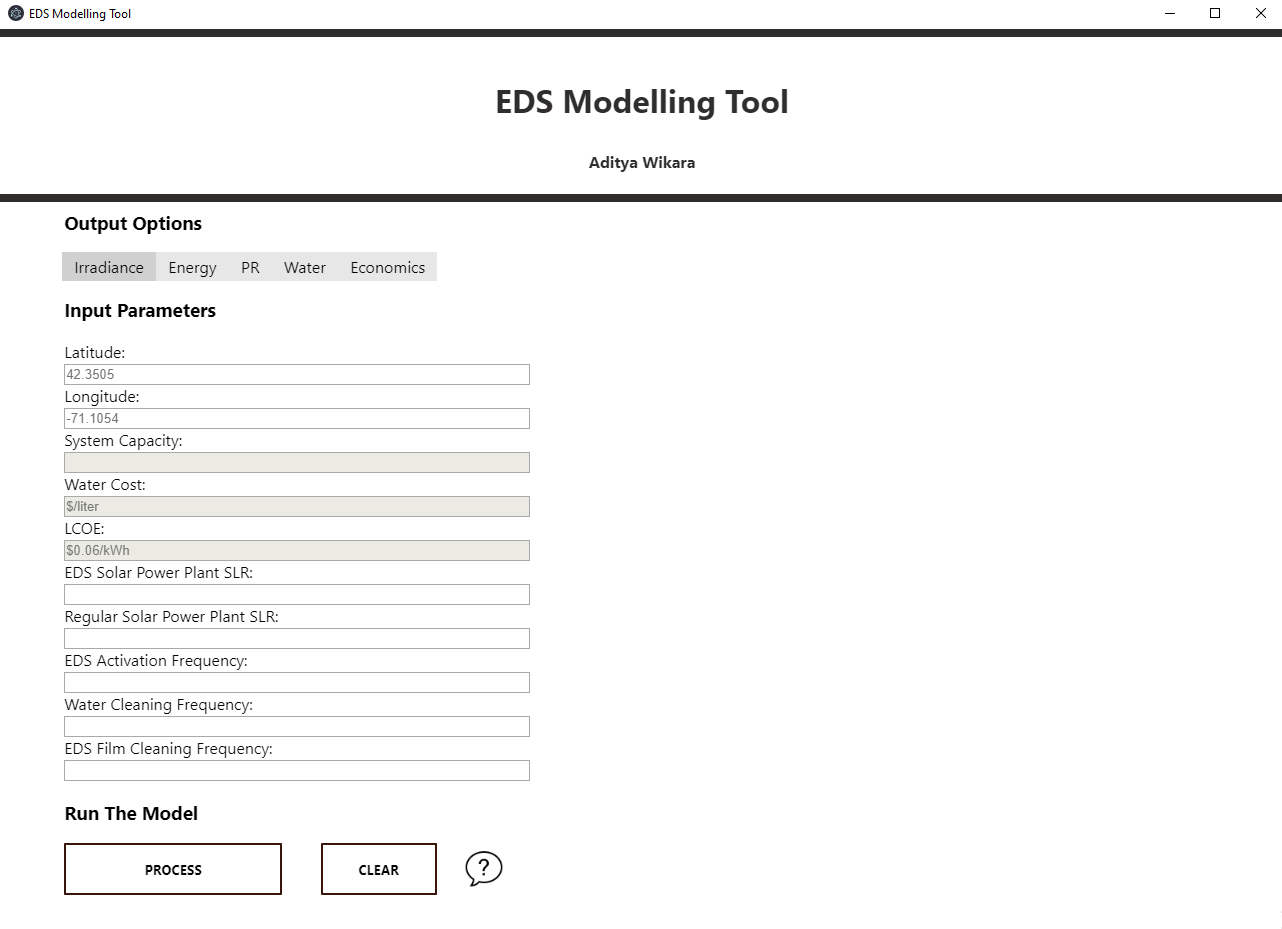Open the help question mark icon
This screenshot has width=1282, height=929.
(484, 869)
